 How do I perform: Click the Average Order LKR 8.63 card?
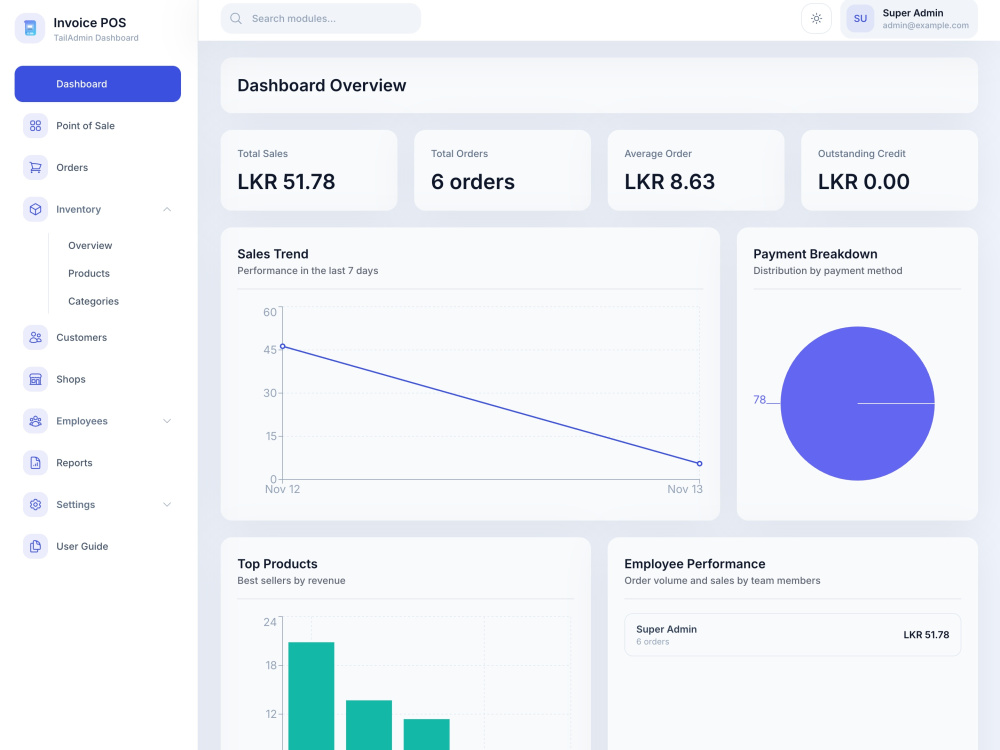coord(696,170)
